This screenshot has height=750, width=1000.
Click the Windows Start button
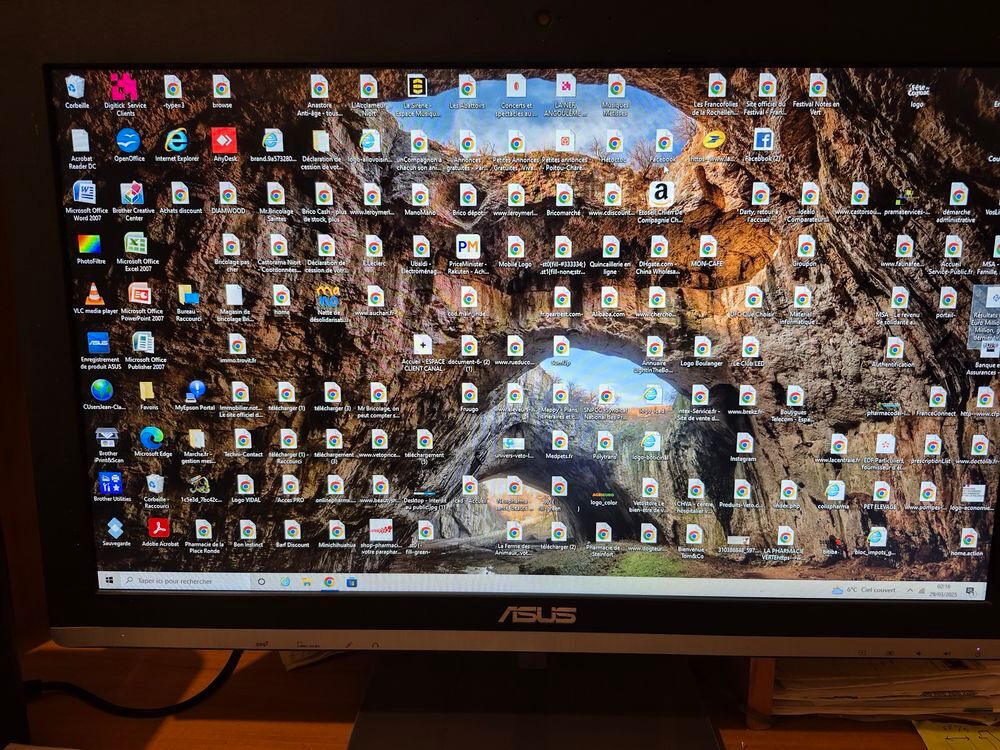(110, 580)
